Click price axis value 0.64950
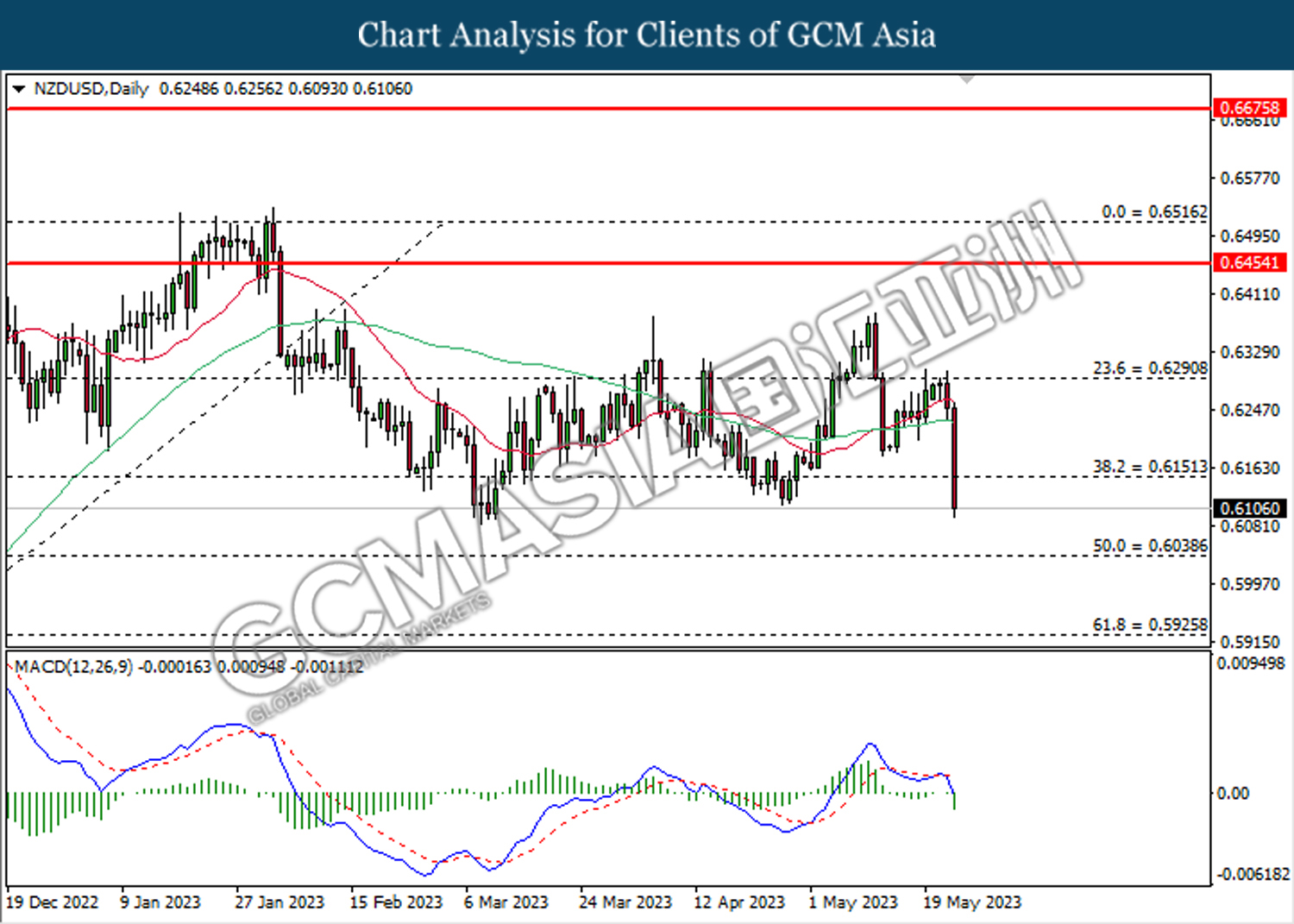 (1250, 236)
